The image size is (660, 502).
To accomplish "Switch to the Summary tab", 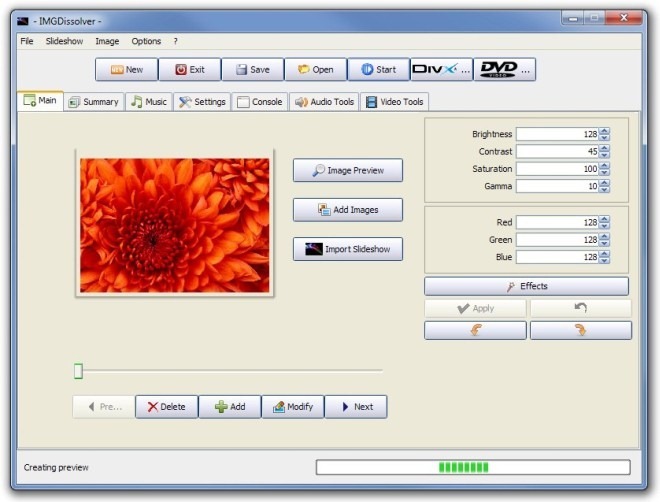I will (x=94, y=102).
